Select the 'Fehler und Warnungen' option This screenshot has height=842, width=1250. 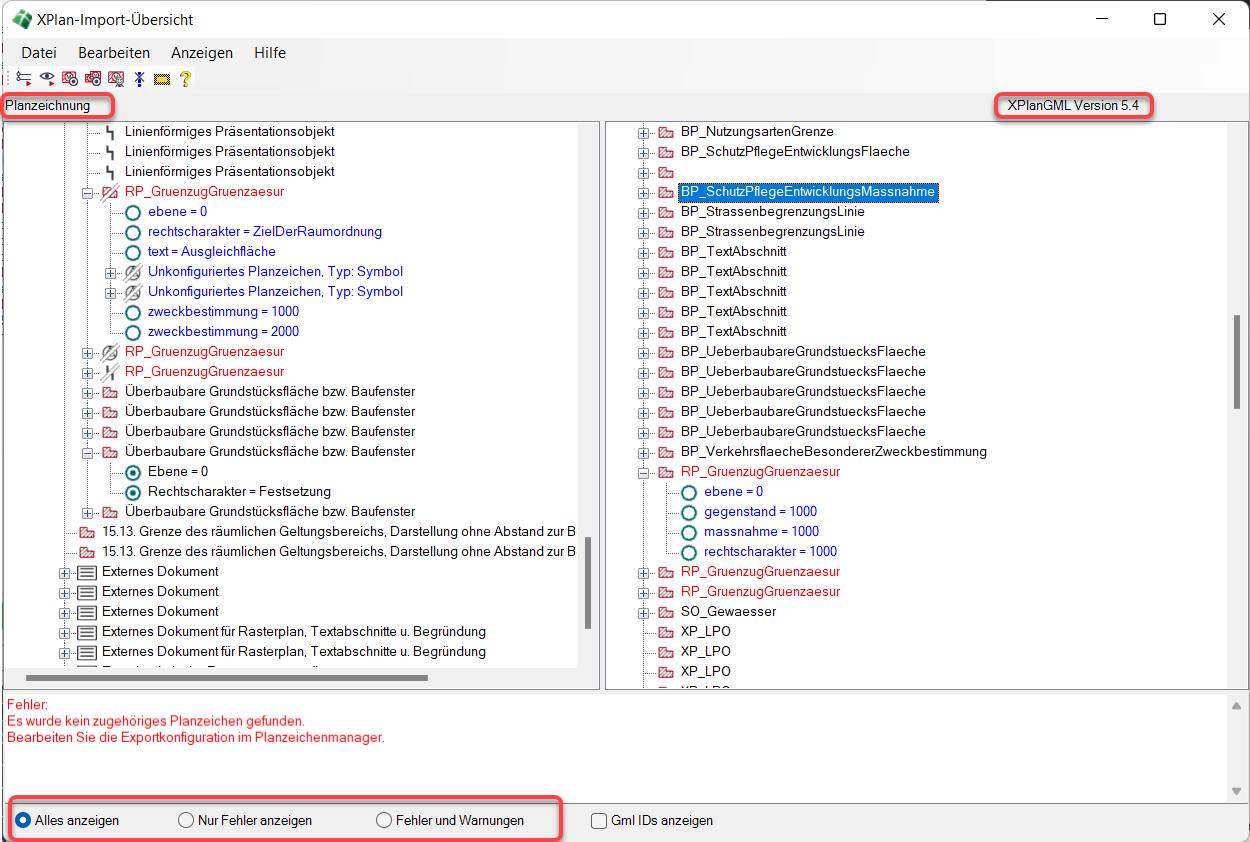click(384, 820)
